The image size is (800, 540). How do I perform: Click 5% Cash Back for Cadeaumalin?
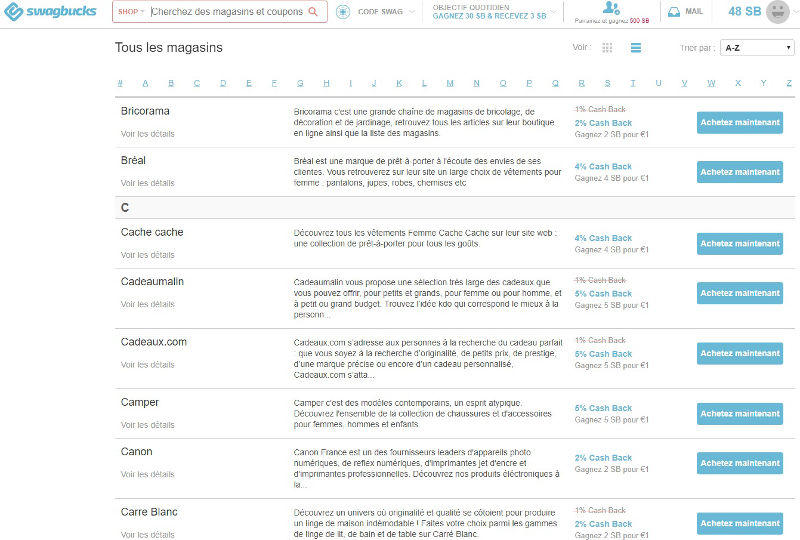click(x=603, y=294)
